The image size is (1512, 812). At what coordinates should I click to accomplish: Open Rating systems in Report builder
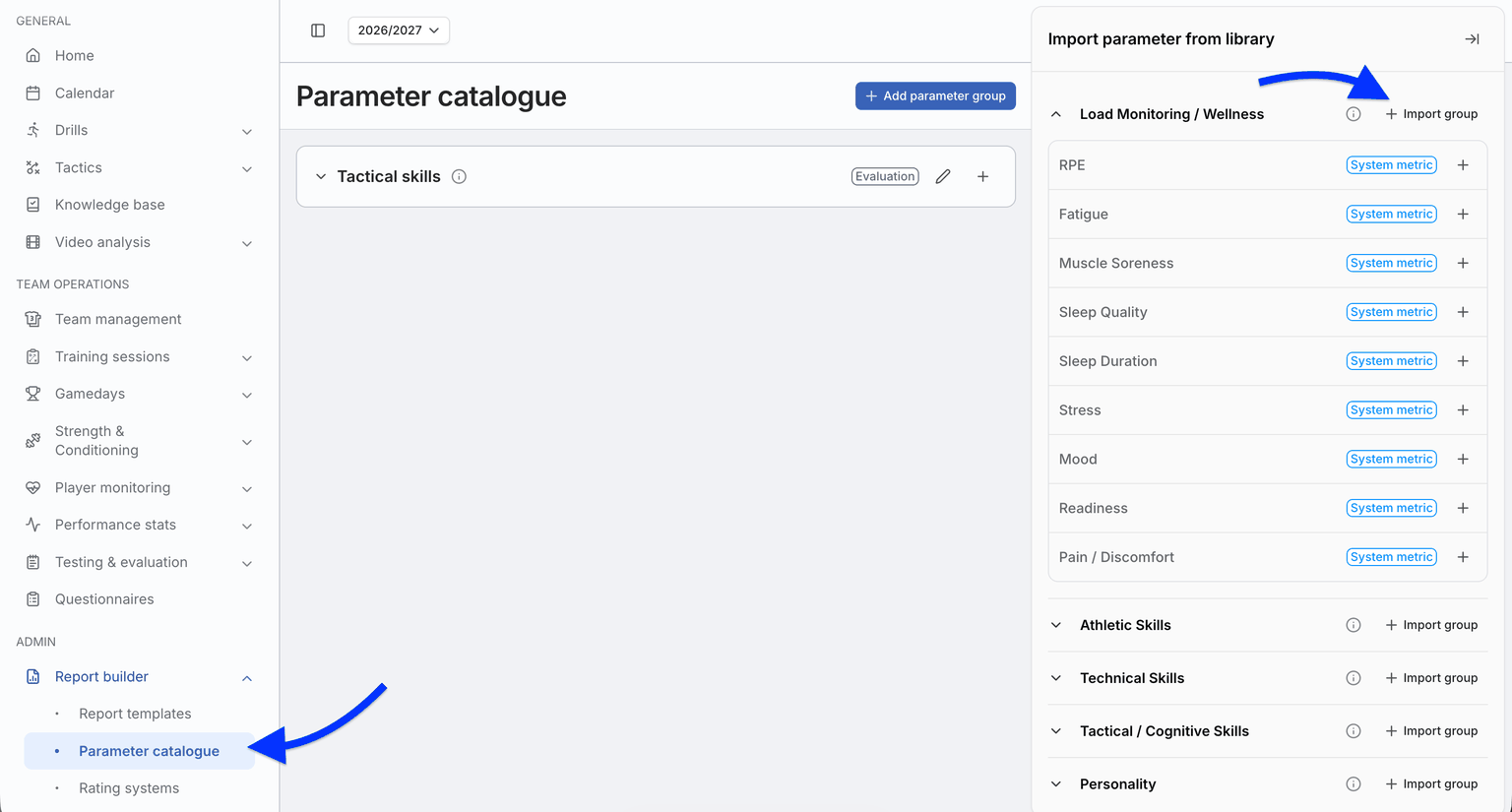click(x=129, y=788)
